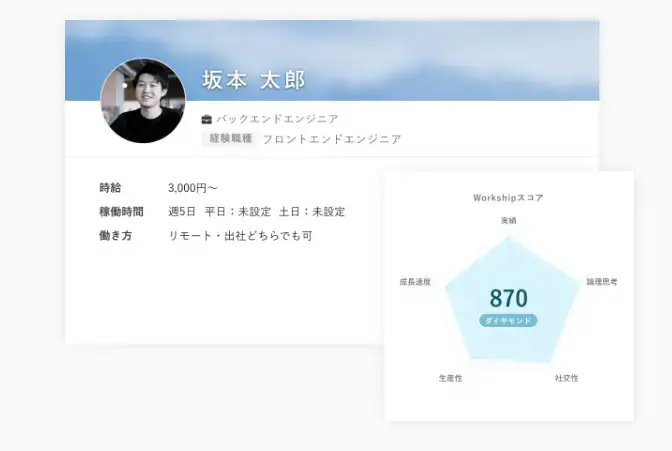The width and height of the screenshot is (672, 451).
Task: Click the 社交性 radar chart label
Action: [566, 378]
